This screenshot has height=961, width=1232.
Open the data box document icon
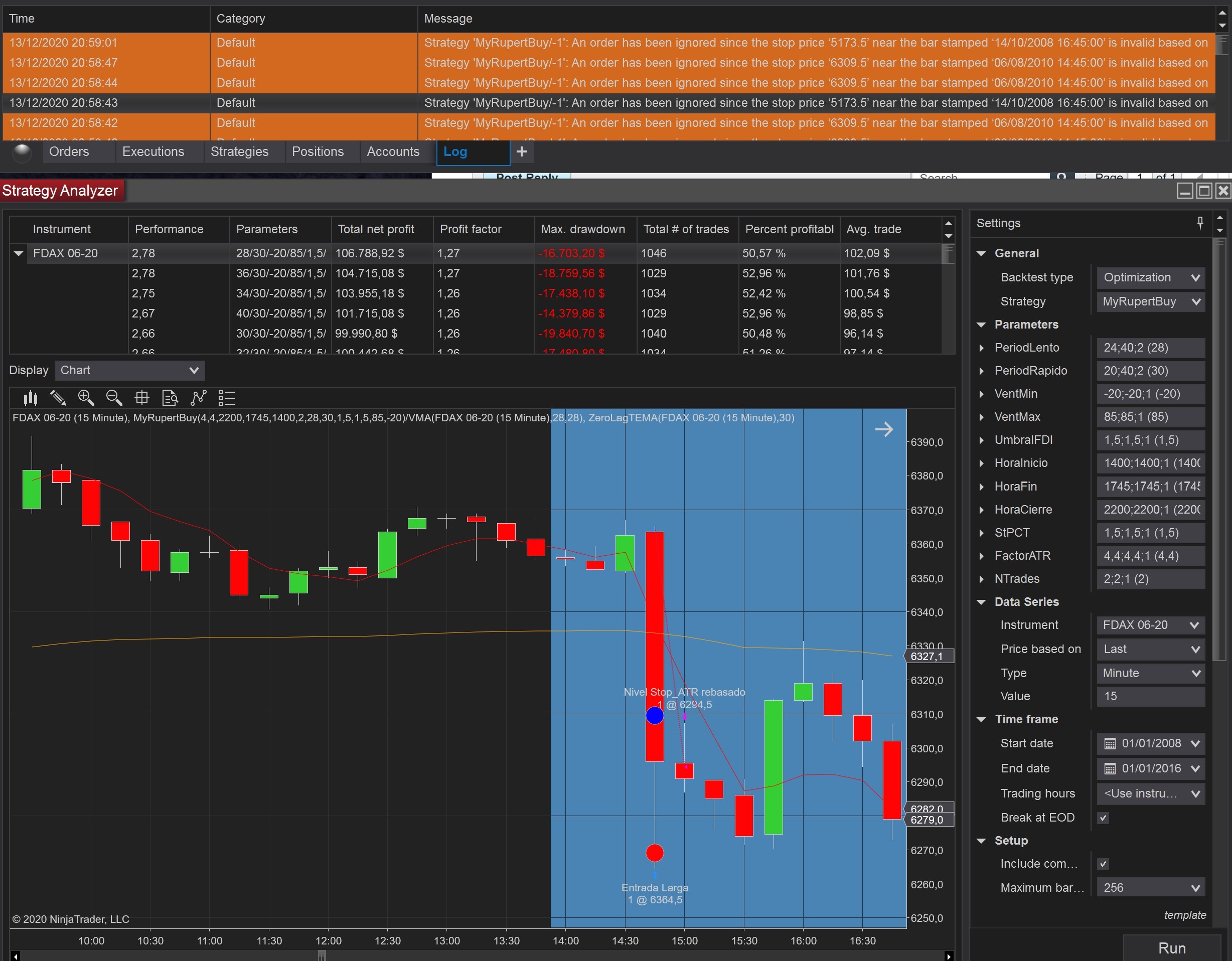(x=170, y=398)
